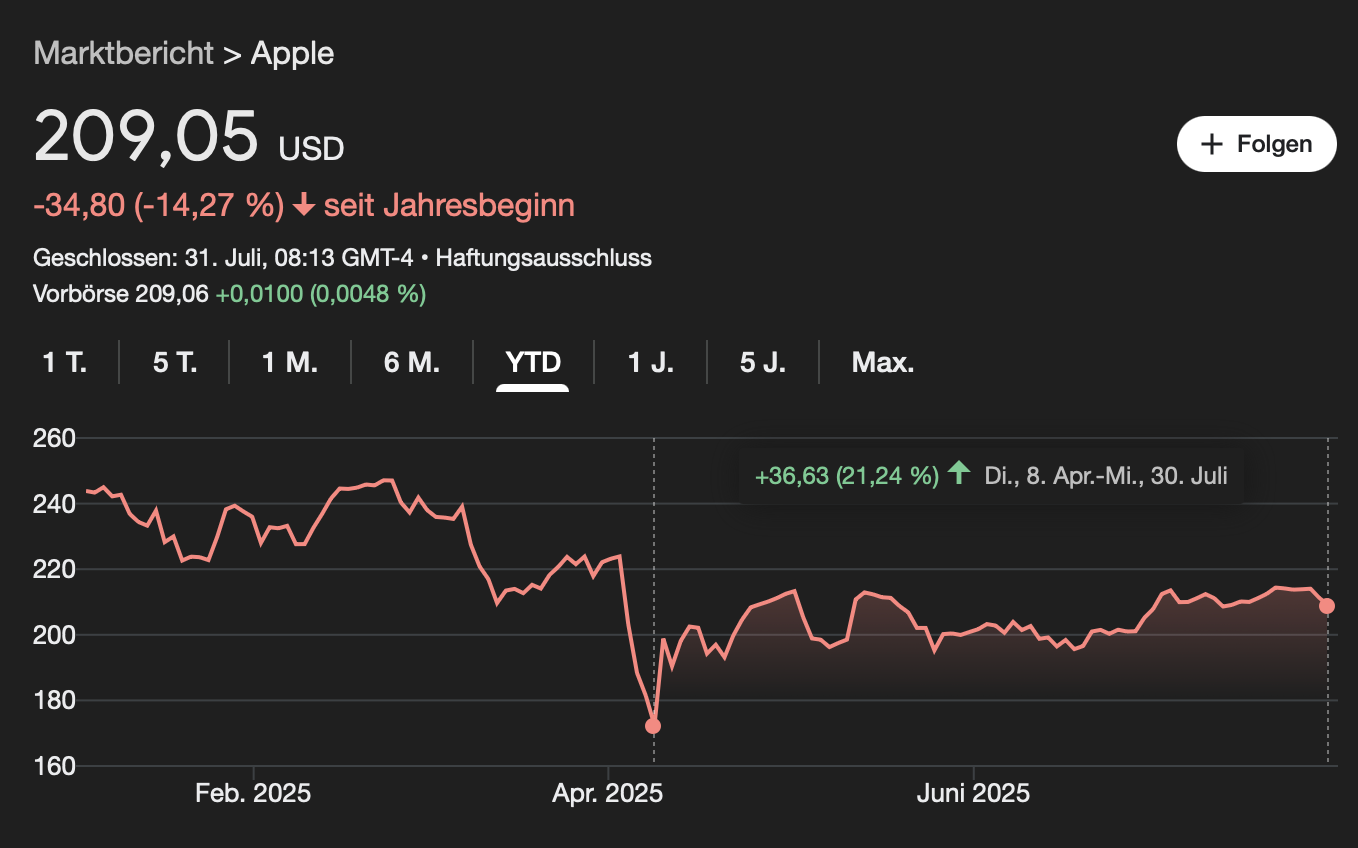Open the Marktbericht breadcrumb link

124,53
